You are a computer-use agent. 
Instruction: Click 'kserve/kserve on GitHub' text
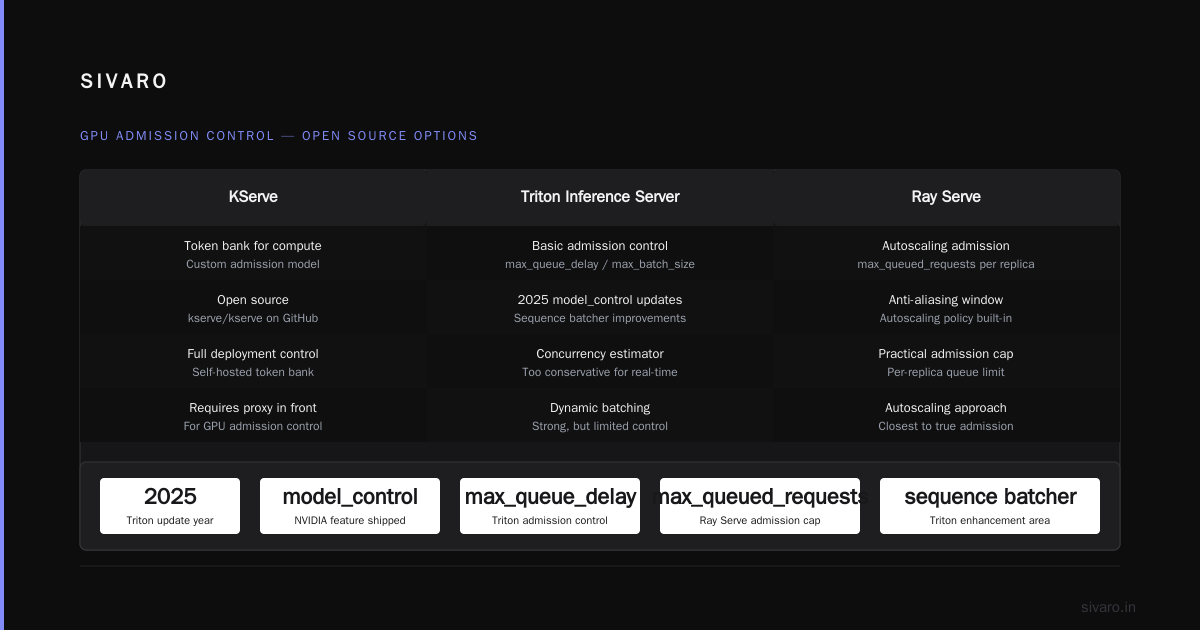coord(253,319)
